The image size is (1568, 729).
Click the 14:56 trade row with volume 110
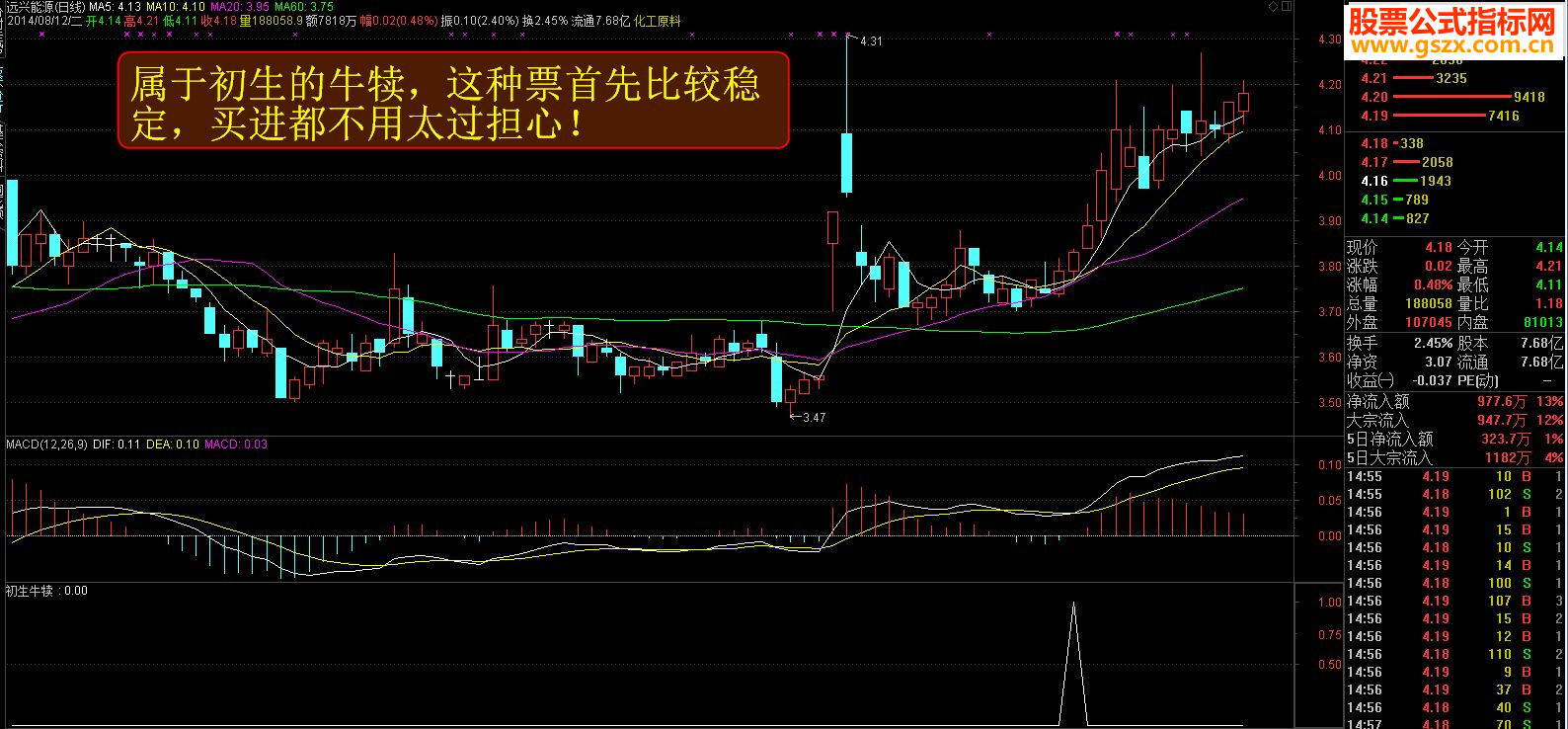(1454, 654)
